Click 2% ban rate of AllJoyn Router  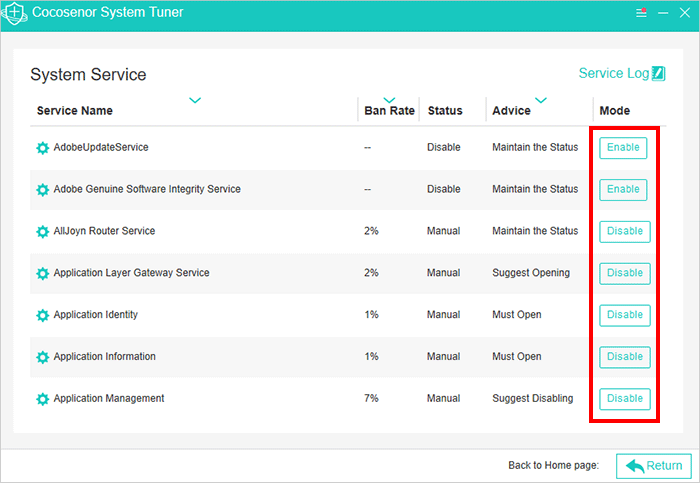[x=371, y=231]
